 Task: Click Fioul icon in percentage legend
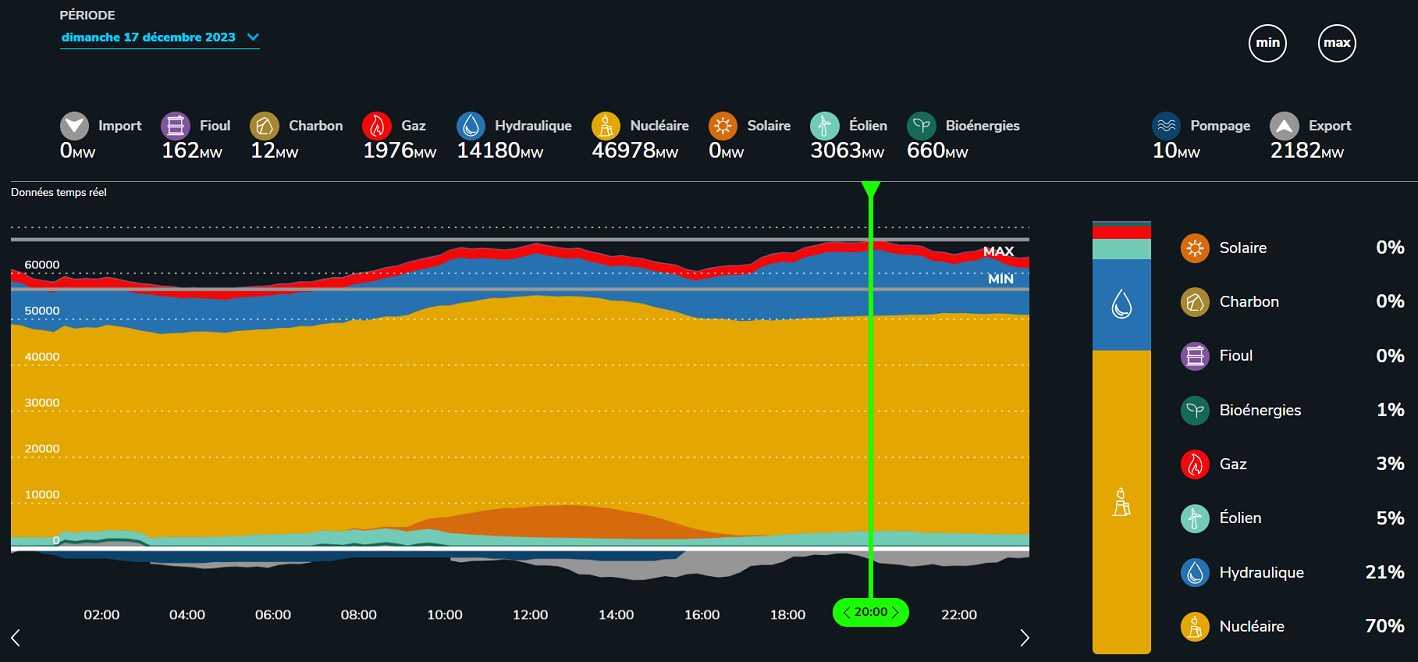tap(1195, 356)
